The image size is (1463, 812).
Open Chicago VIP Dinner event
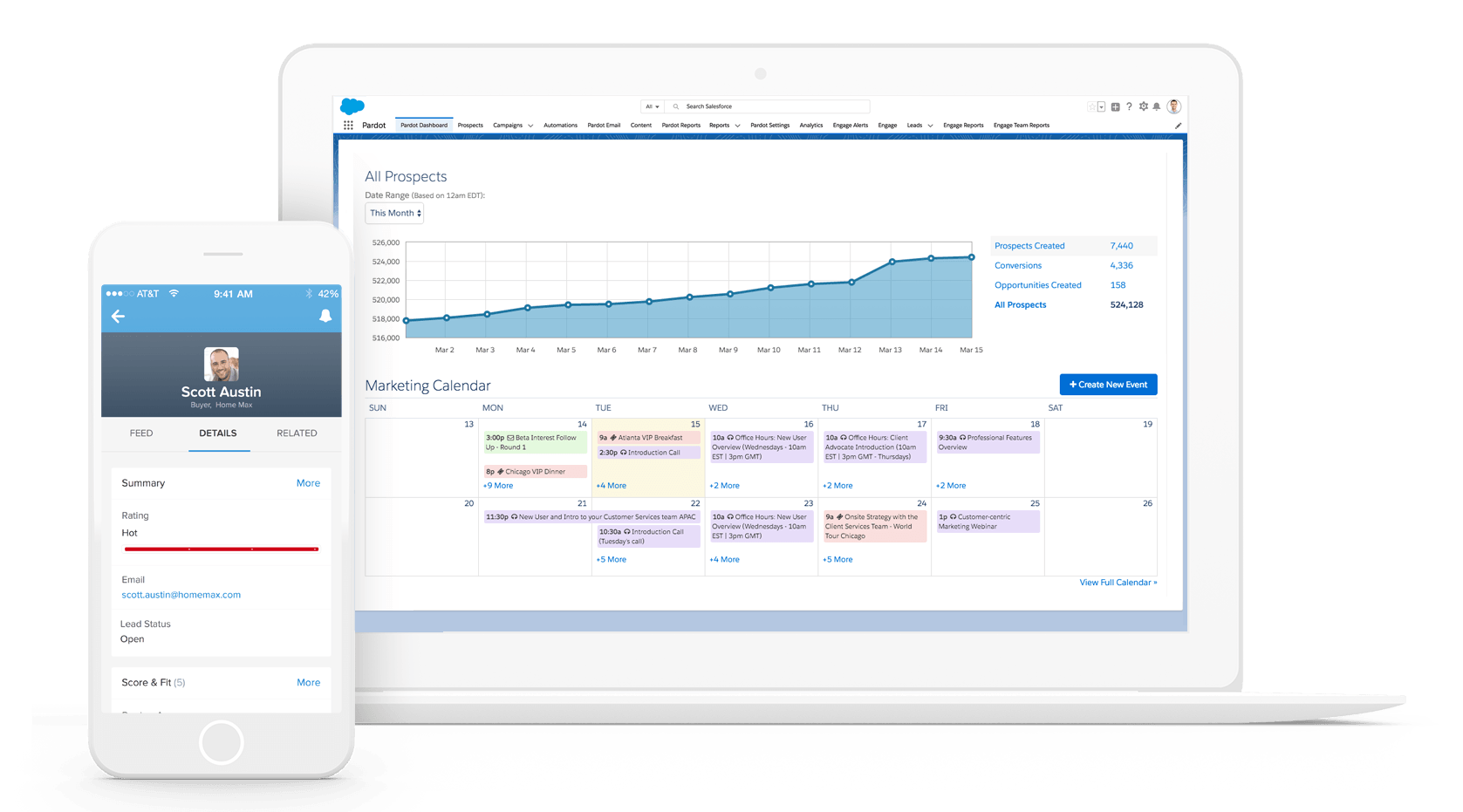point(536,471)
